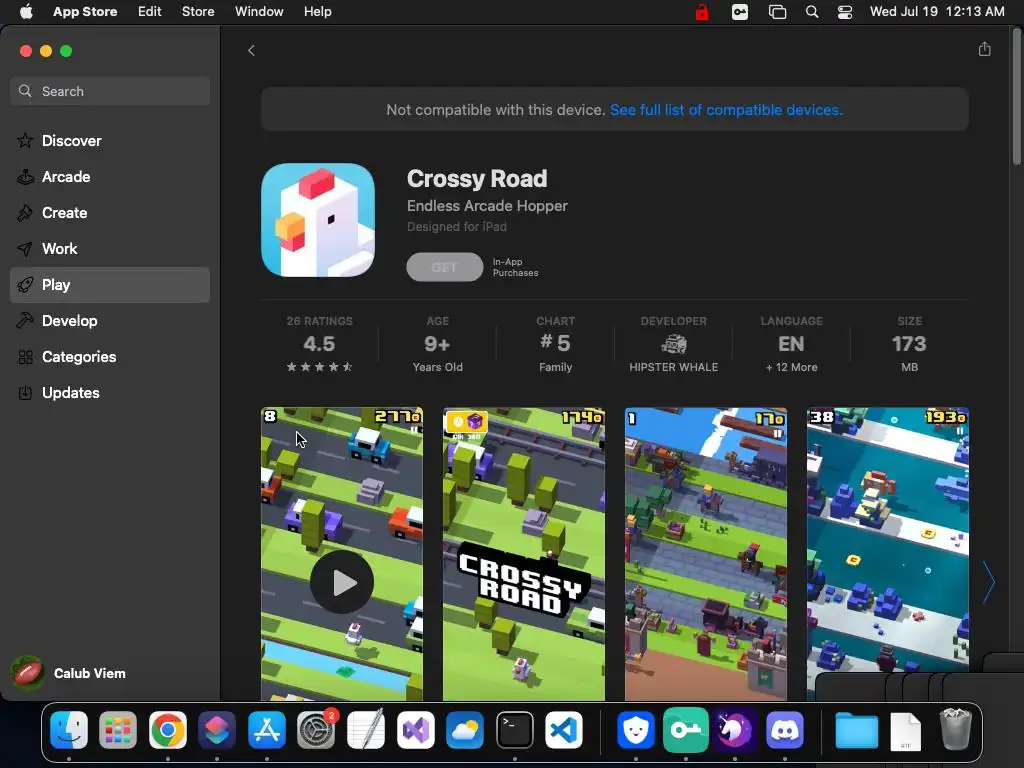Click the In-App Purchases label

[515, 267]
